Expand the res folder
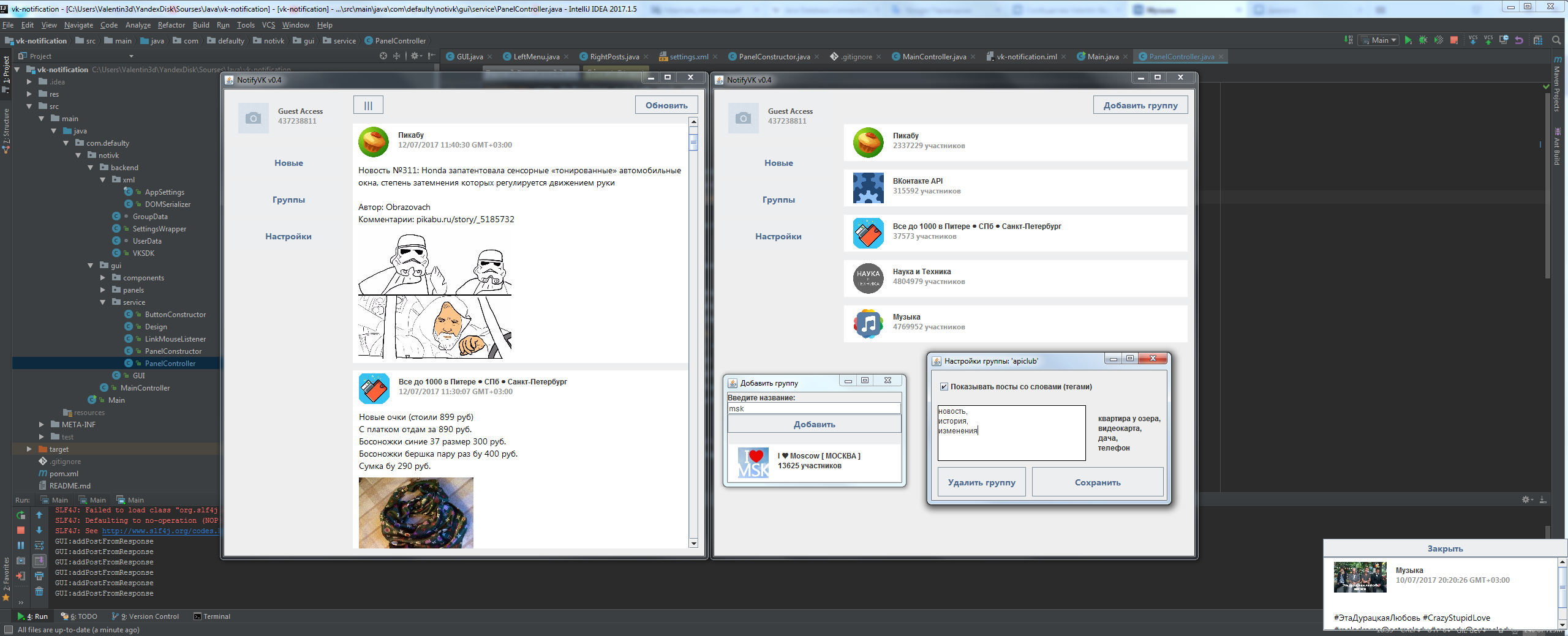Viewport: 1568px width, 636px height. click(29, 94)
